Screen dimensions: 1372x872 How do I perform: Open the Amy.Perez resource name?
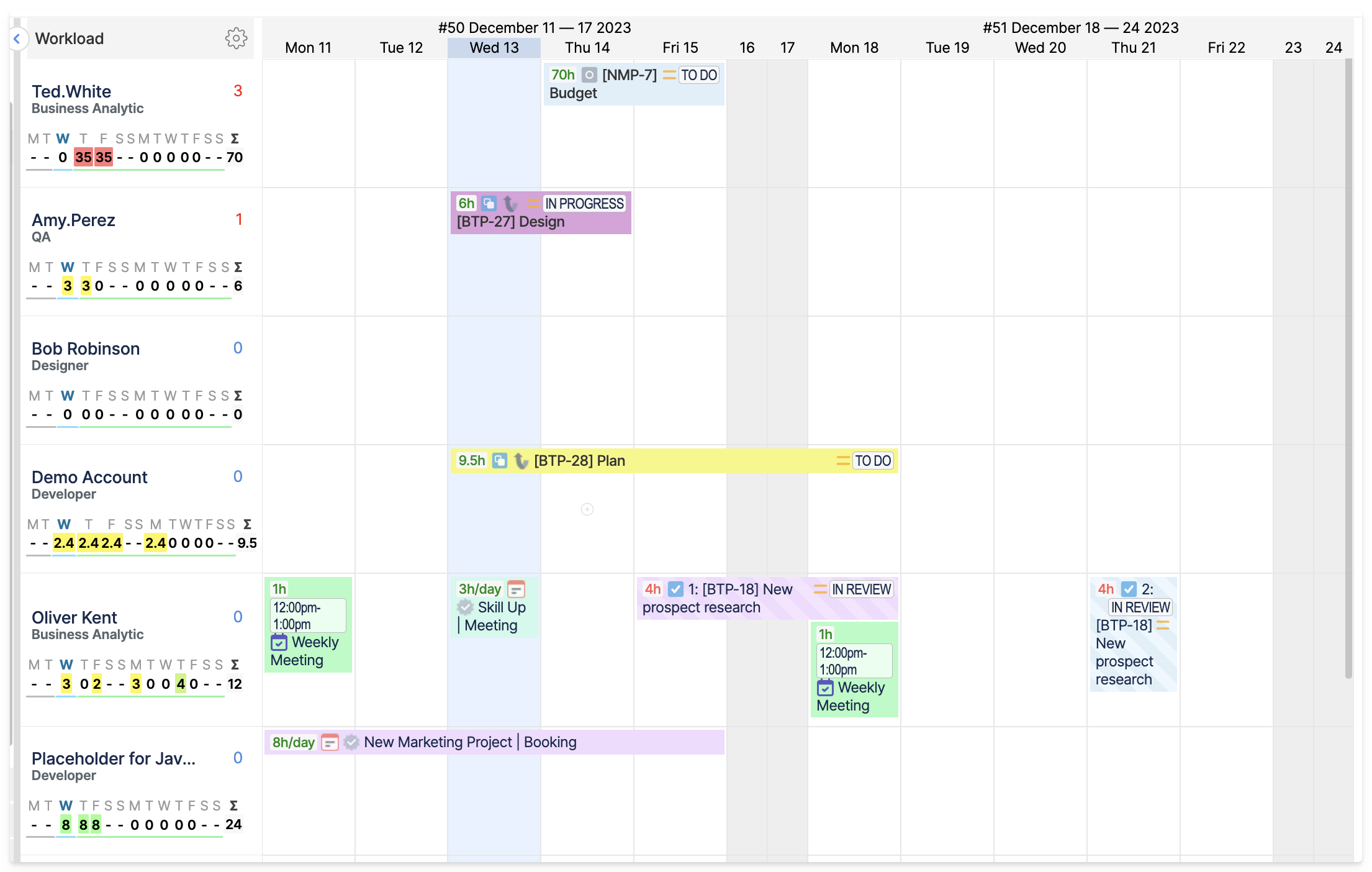(x=73, y=220)
